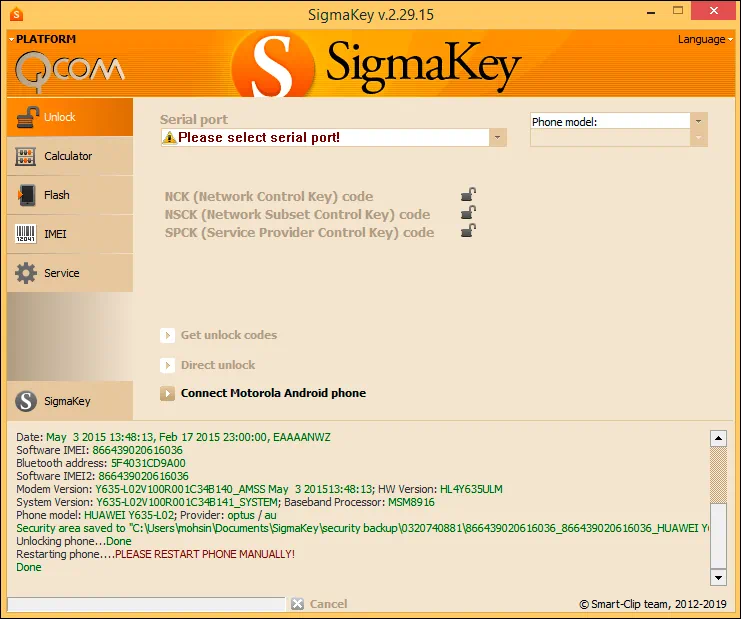
Task: Click the warning icon in serial port field
Action: click(x=169, y=138)
